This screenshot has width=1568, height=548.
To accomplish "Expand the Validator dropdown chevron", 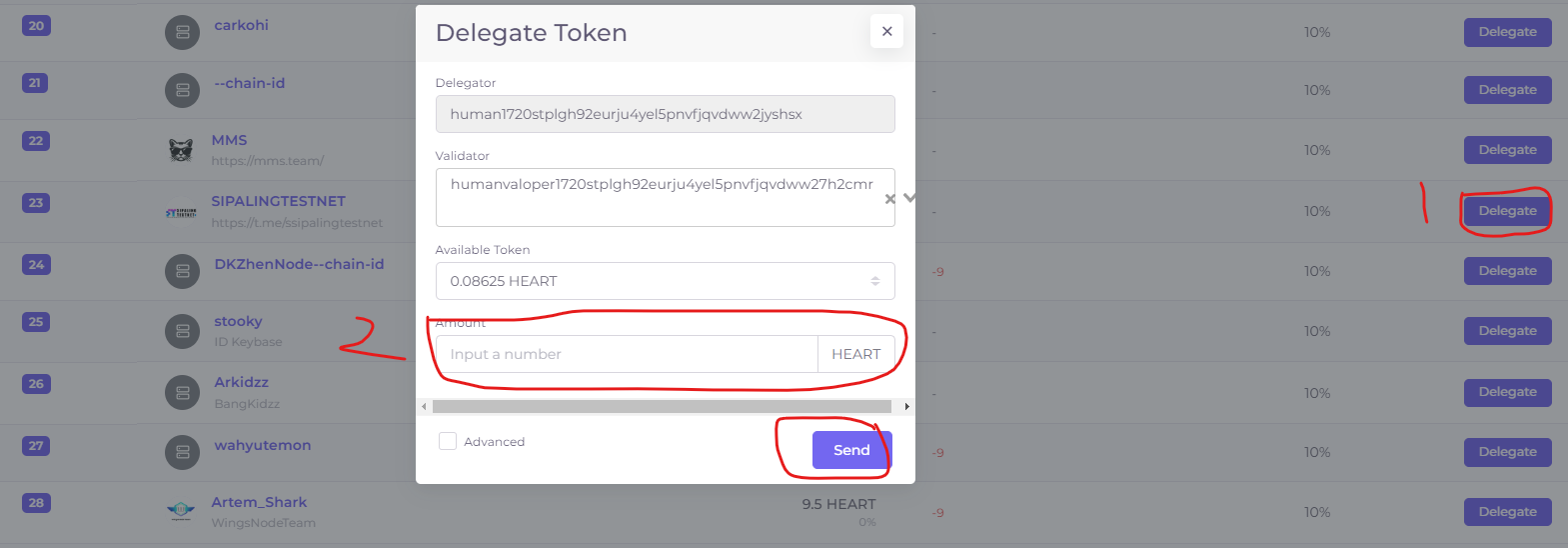I will click(x=908, y=198).
